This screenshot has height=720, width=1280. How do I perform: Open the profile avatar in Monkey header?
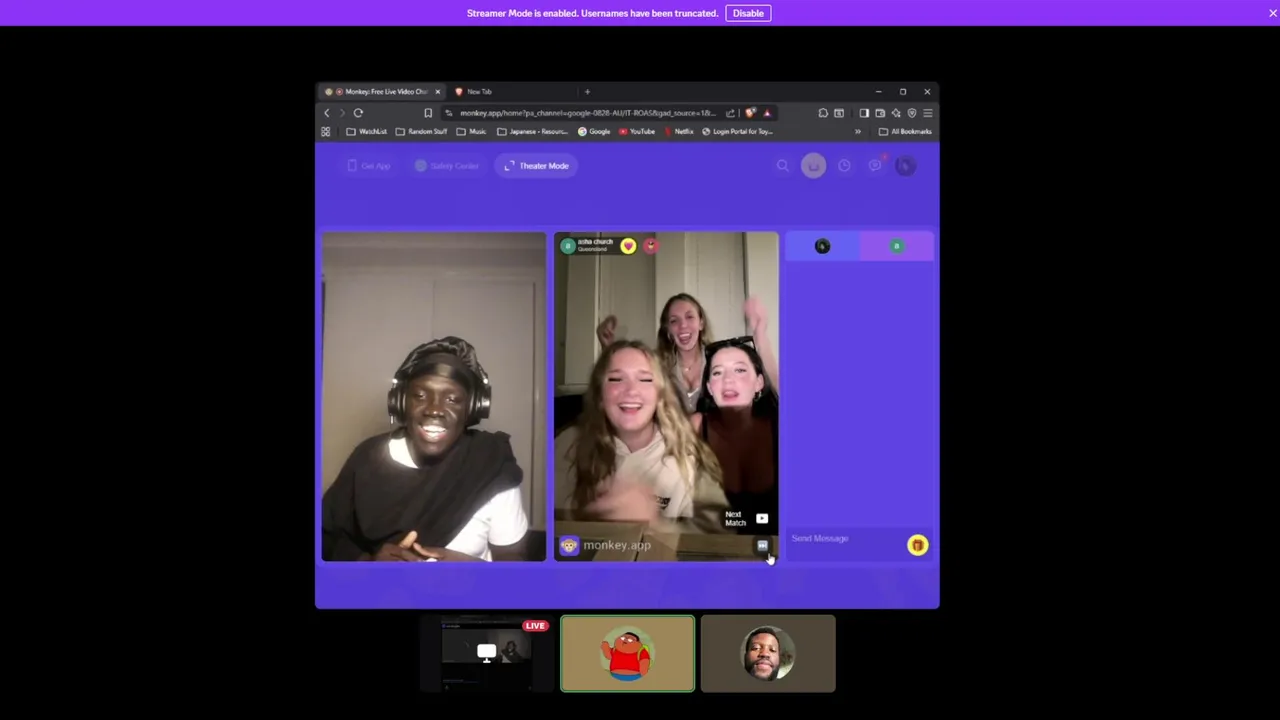point(905,166)
